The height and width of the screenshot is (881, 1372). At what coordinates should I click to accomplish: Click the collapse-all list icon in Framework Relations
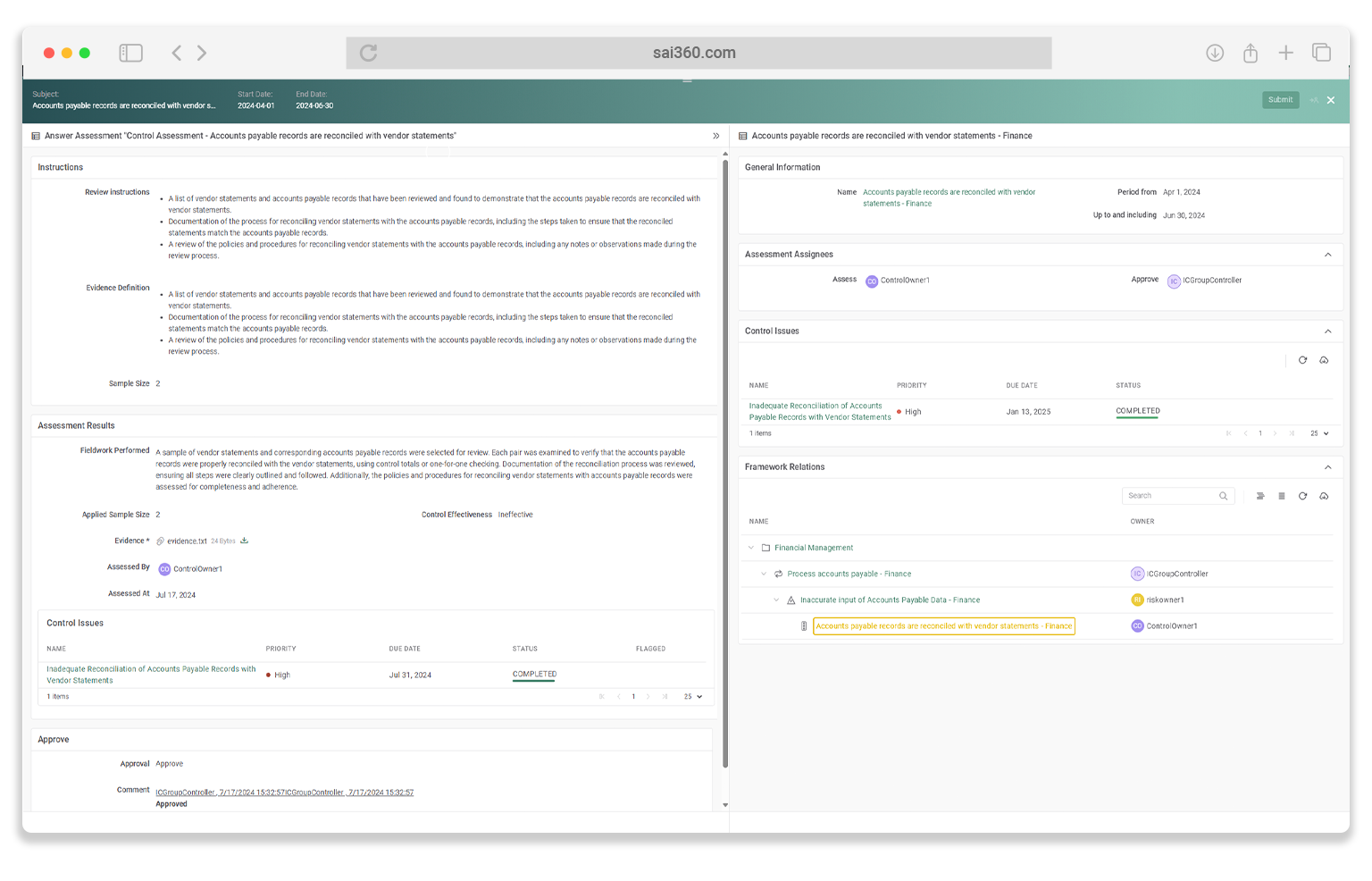tap(1282, 496)
